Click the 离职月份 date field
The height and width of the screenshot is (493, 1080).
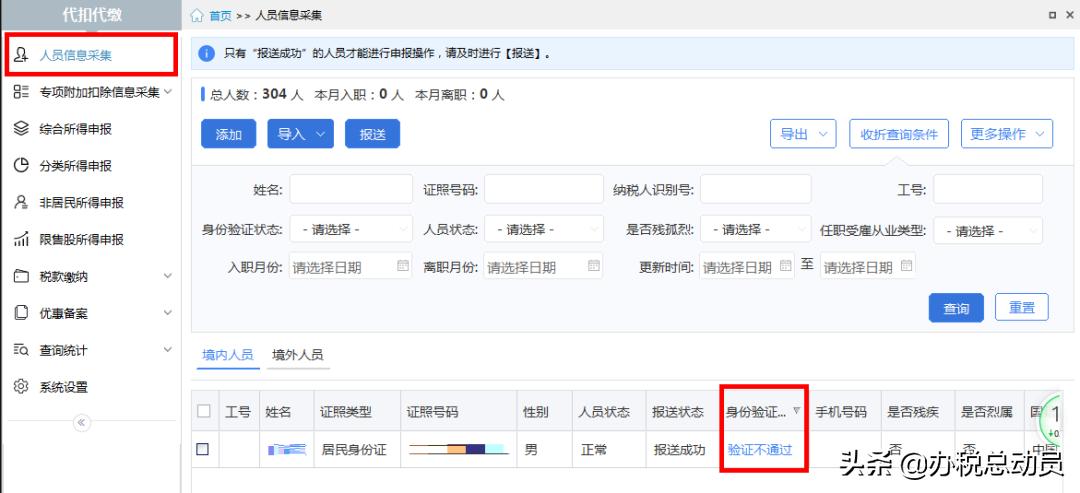point(543,266)
